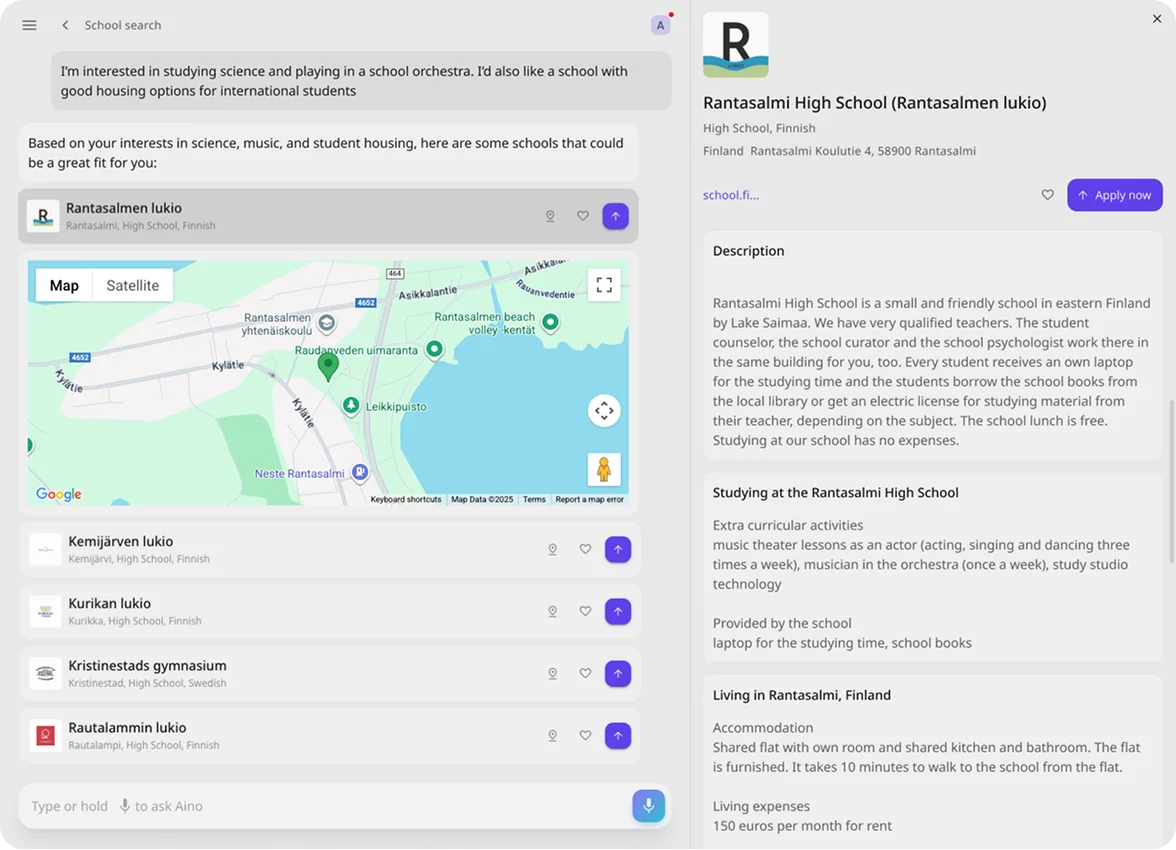This screenshot has height=850, width=1176.
Task: Toggle fullscreen map view
Action: pyautogui.click(x=604, y=285)
